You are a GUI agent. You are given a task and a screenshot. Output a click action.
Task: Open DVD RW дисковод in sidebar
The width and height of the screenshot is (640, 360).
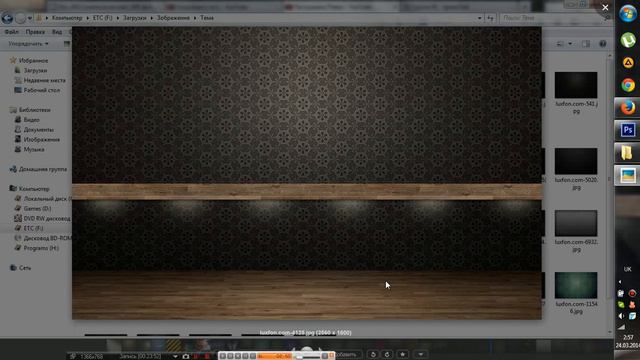[x=47, y=218]
